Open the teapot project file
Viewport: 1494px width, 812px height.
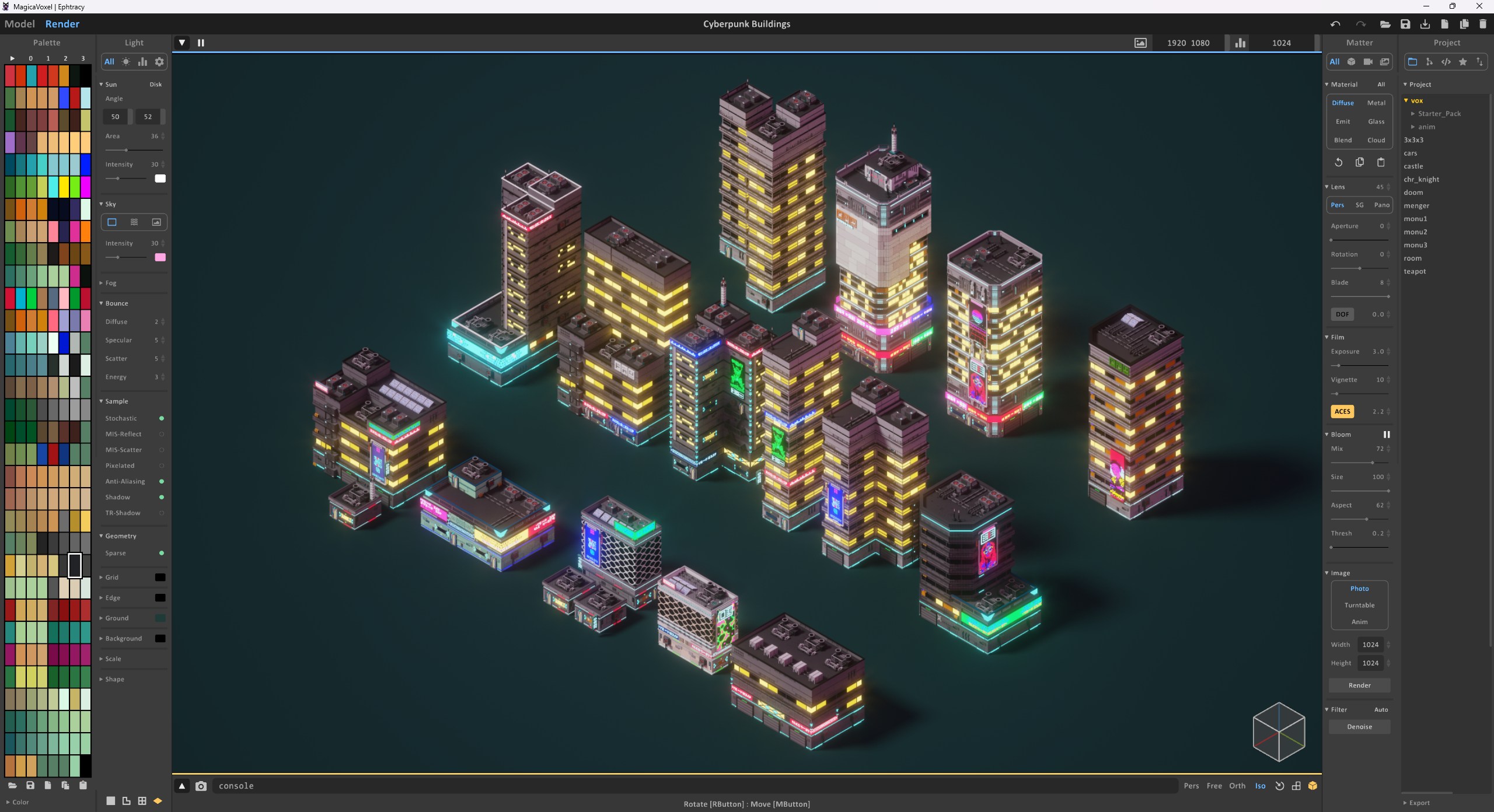(x=1415, y=271)
